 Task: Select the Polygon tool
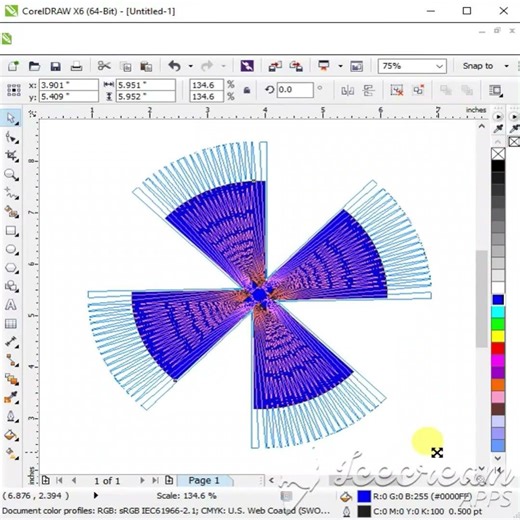coord(11,268)
